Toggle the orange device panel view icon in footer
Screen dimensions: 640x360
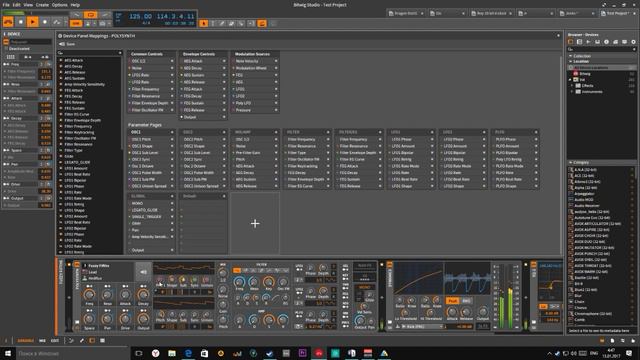coord(92,340)
